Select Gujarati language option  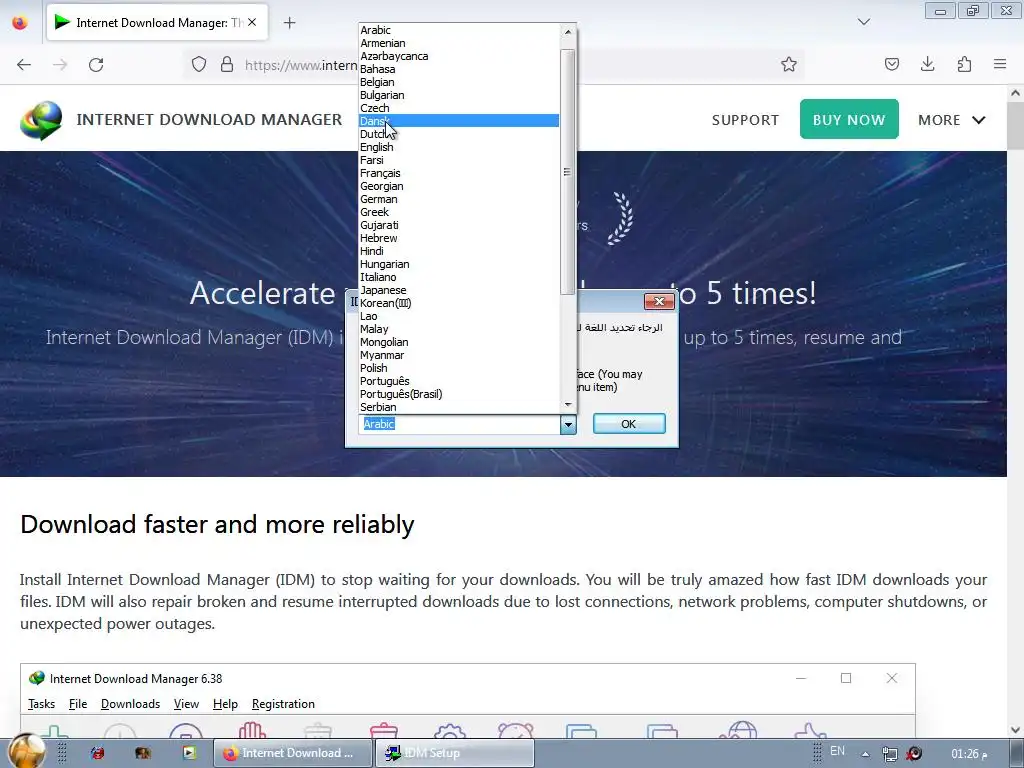click(x=459, y=225)
